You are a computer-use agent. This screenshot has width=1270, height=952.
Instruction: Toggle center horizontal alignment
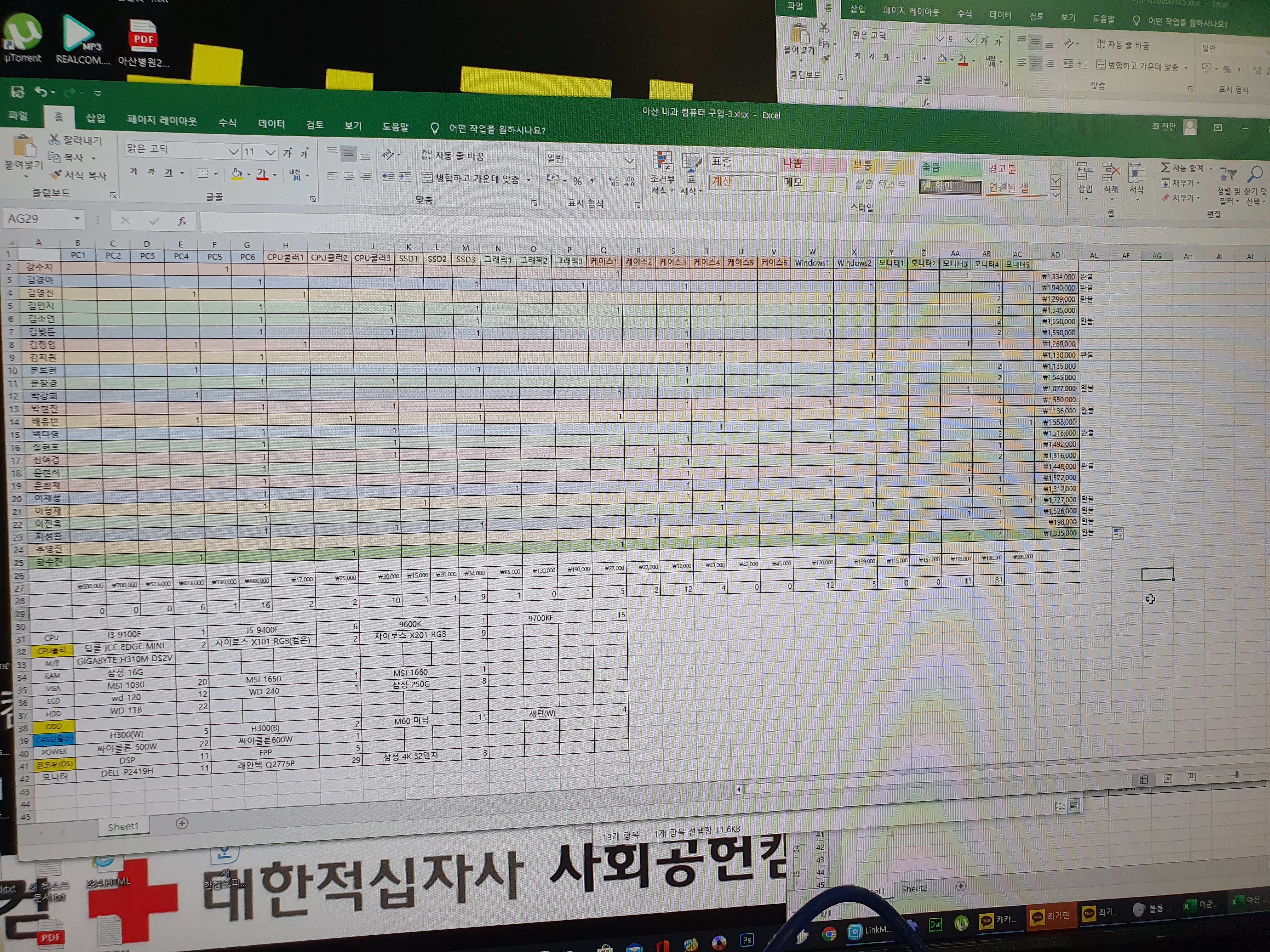point(348,176)
